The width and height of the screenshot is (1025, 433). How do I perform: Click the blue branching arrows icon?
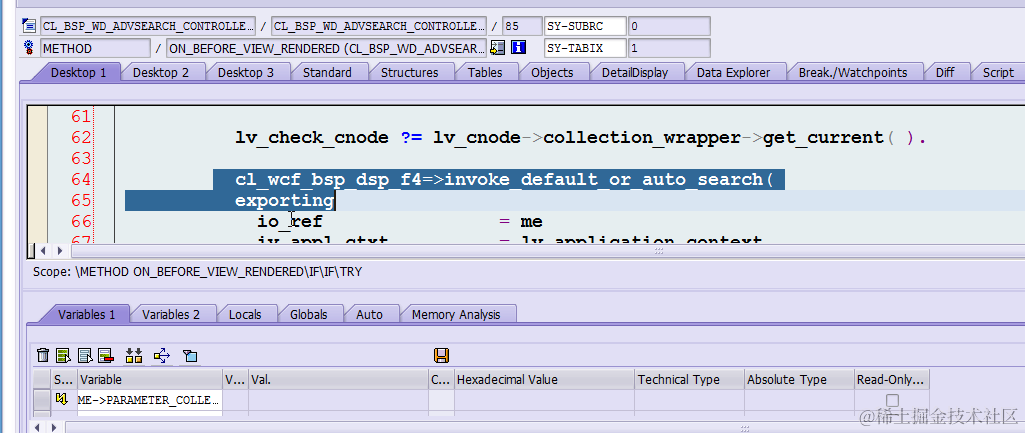pyautogui.click(x=162, y=356)
